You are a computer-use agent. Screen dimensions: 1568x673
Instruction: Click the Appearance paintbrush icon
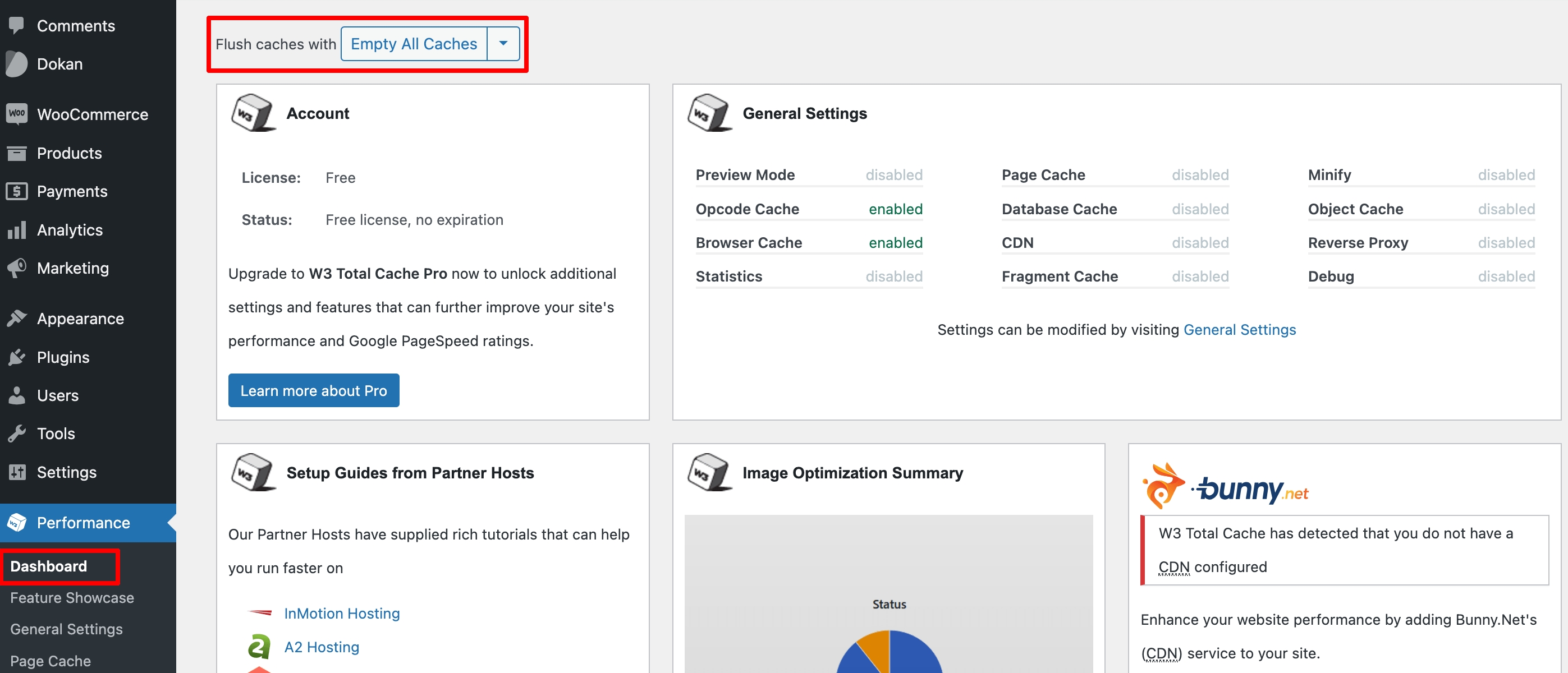[16, 318]
